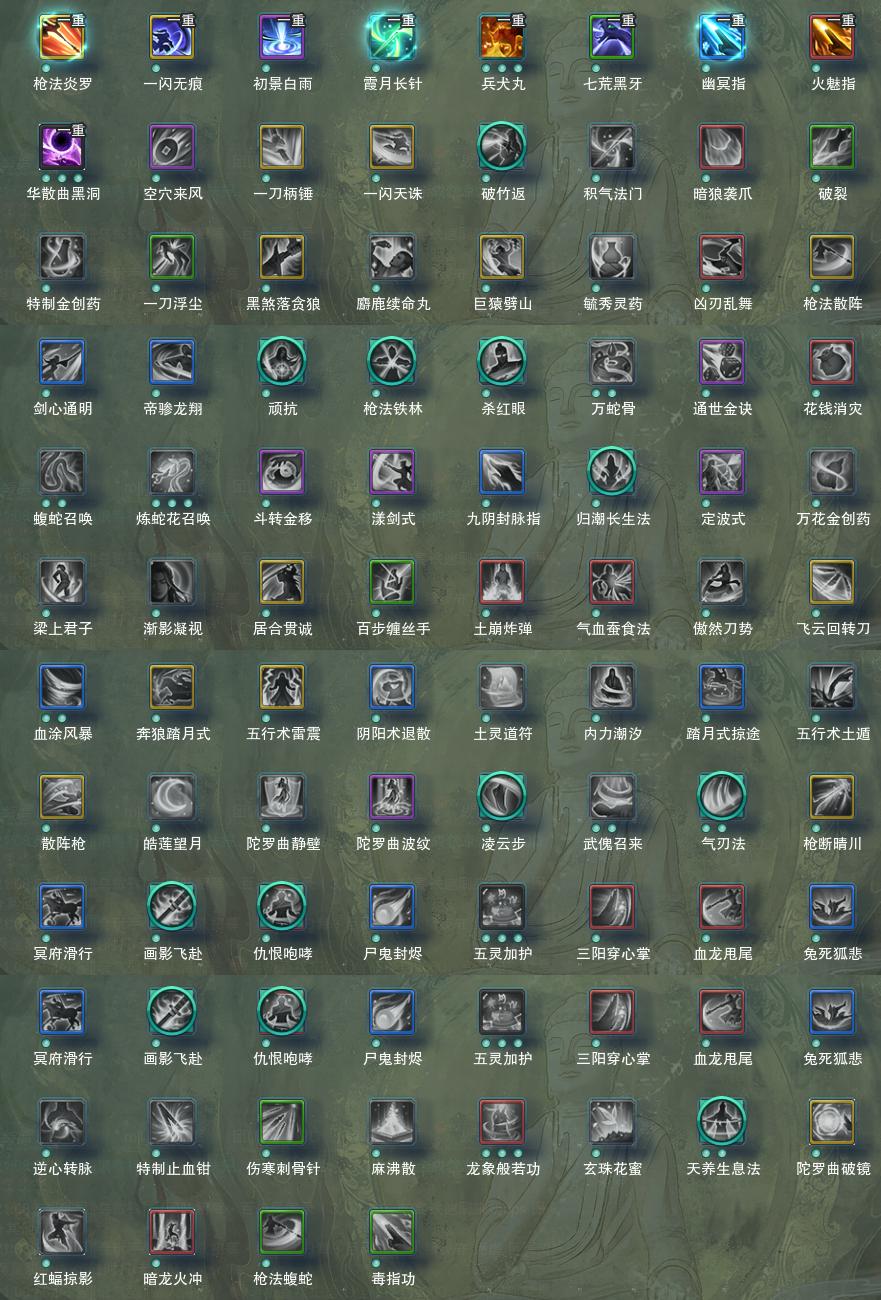
Task: Click the 特制金创药 item icon
Action: coord(62,258)
